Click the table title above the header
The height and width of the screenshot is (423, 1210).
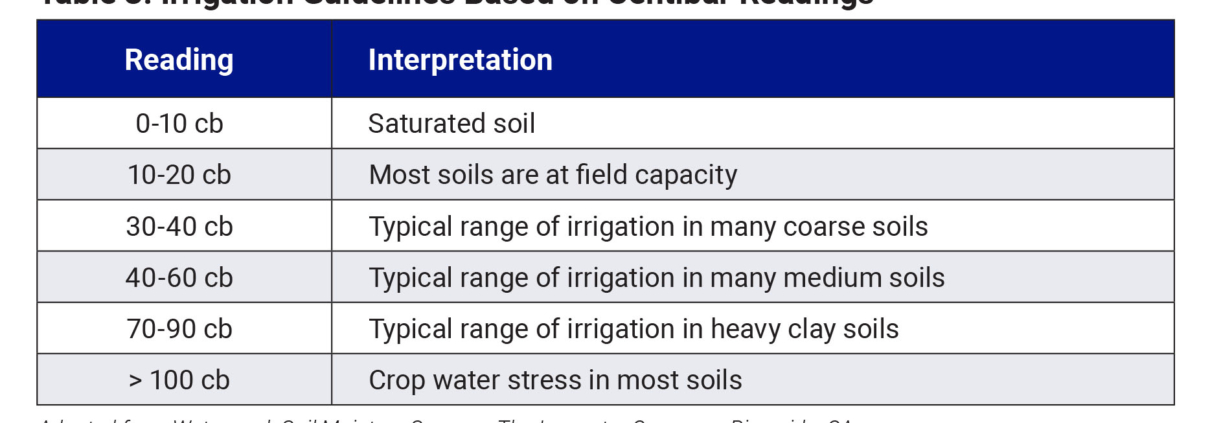click(455, 3)
